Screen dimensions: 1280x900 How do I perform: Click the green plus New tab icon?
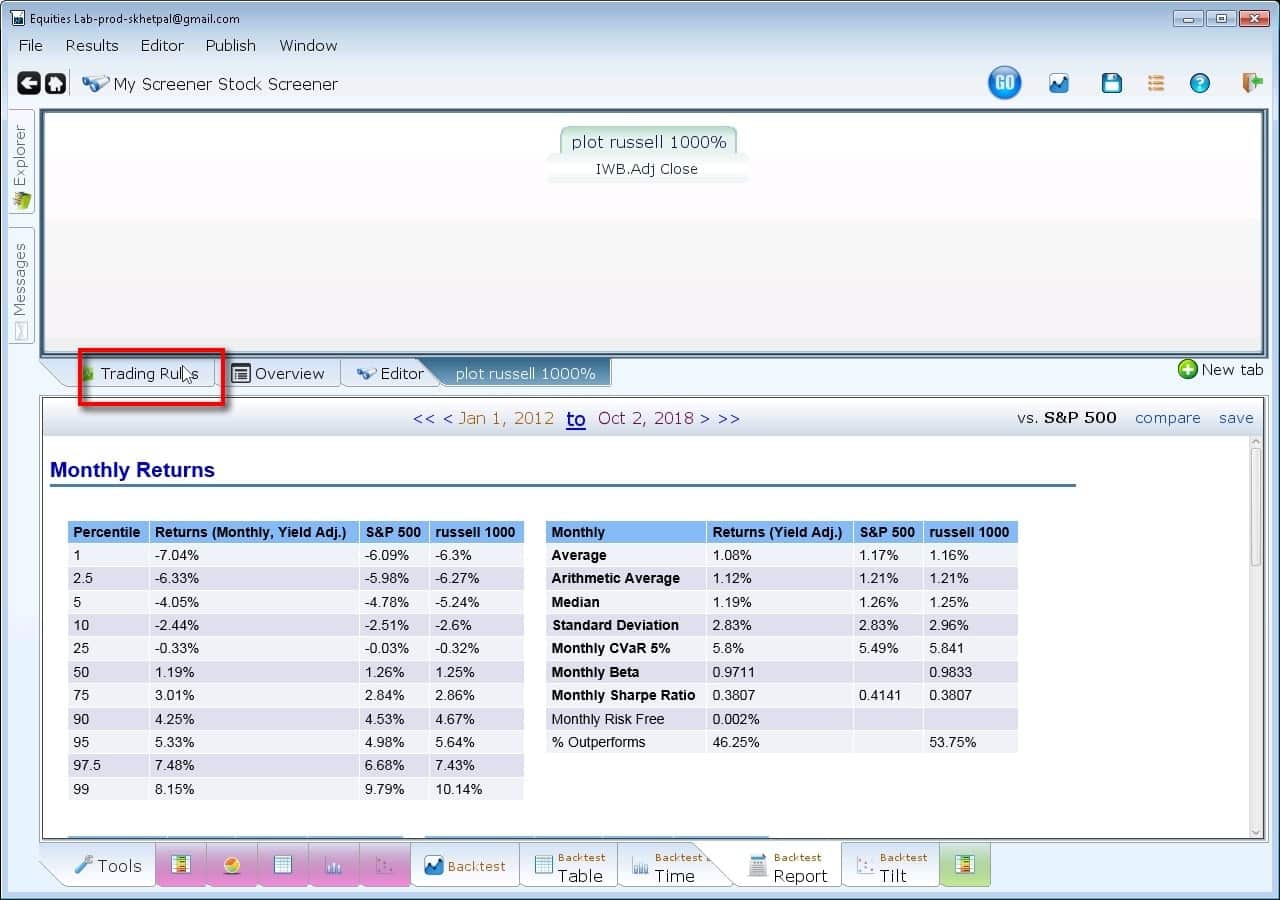(1188, 370)
